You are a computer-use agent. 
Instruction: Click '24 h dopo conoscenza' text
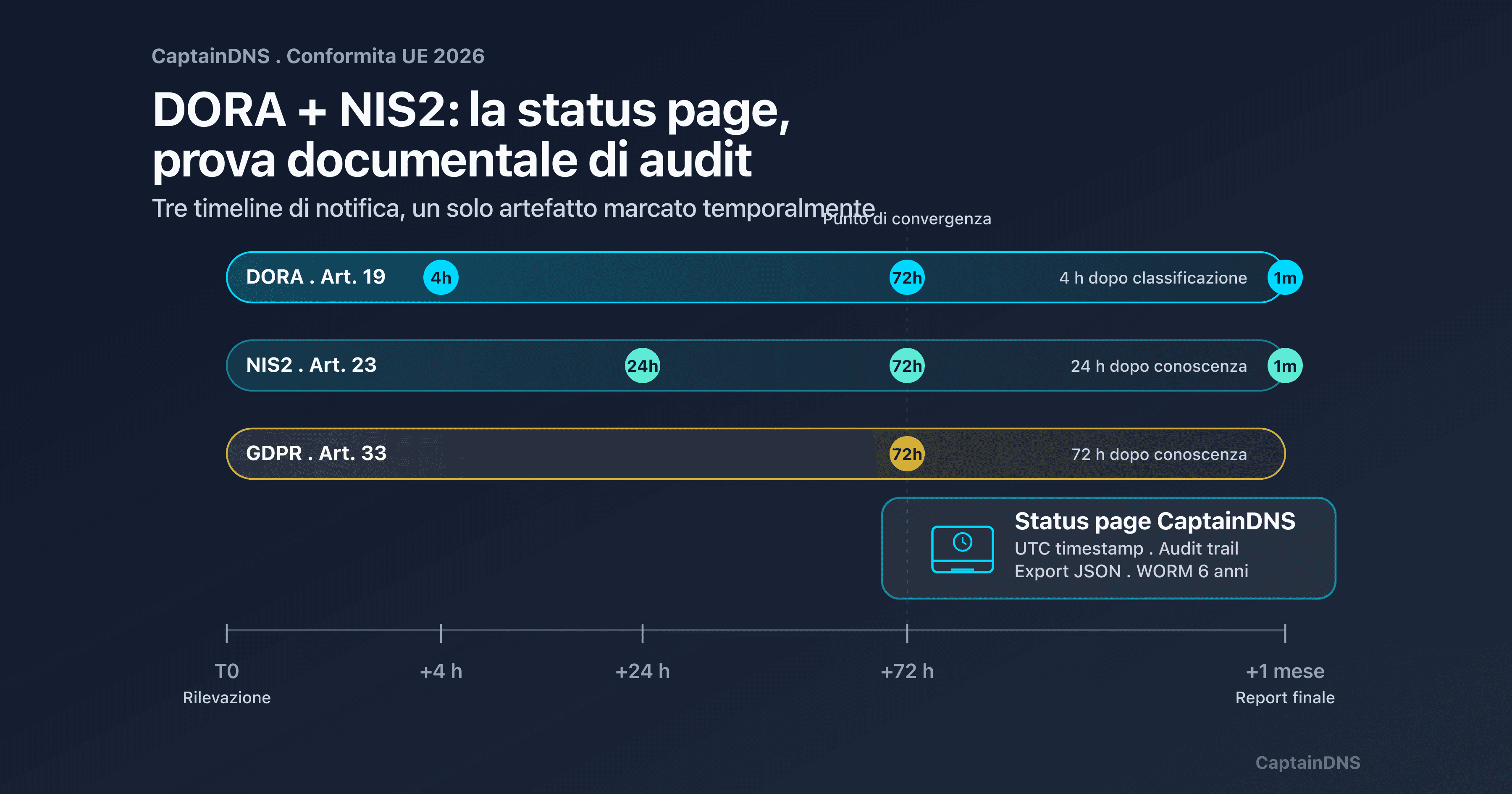coord(1159,366)
